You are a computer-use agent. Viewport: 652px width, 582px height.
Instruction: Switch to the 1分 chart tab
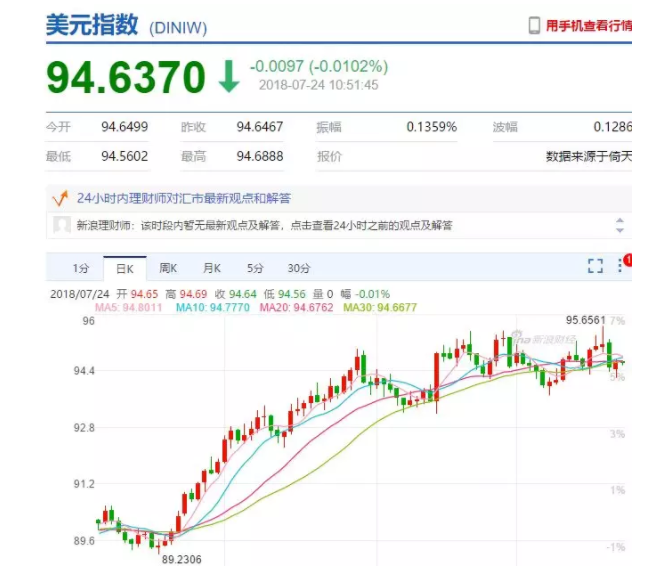[81, 268]
